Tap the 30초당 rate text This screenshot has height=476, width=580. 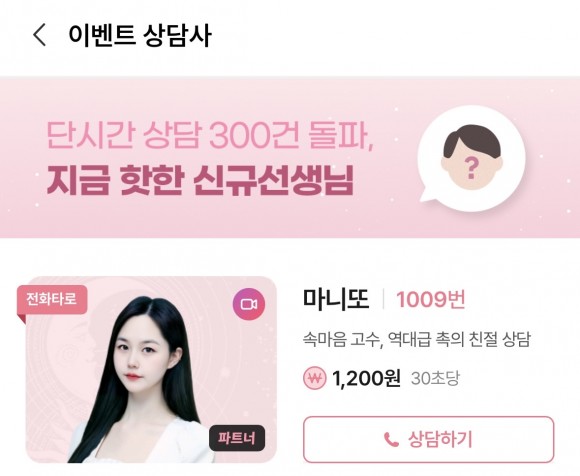(x=435, y=378)
